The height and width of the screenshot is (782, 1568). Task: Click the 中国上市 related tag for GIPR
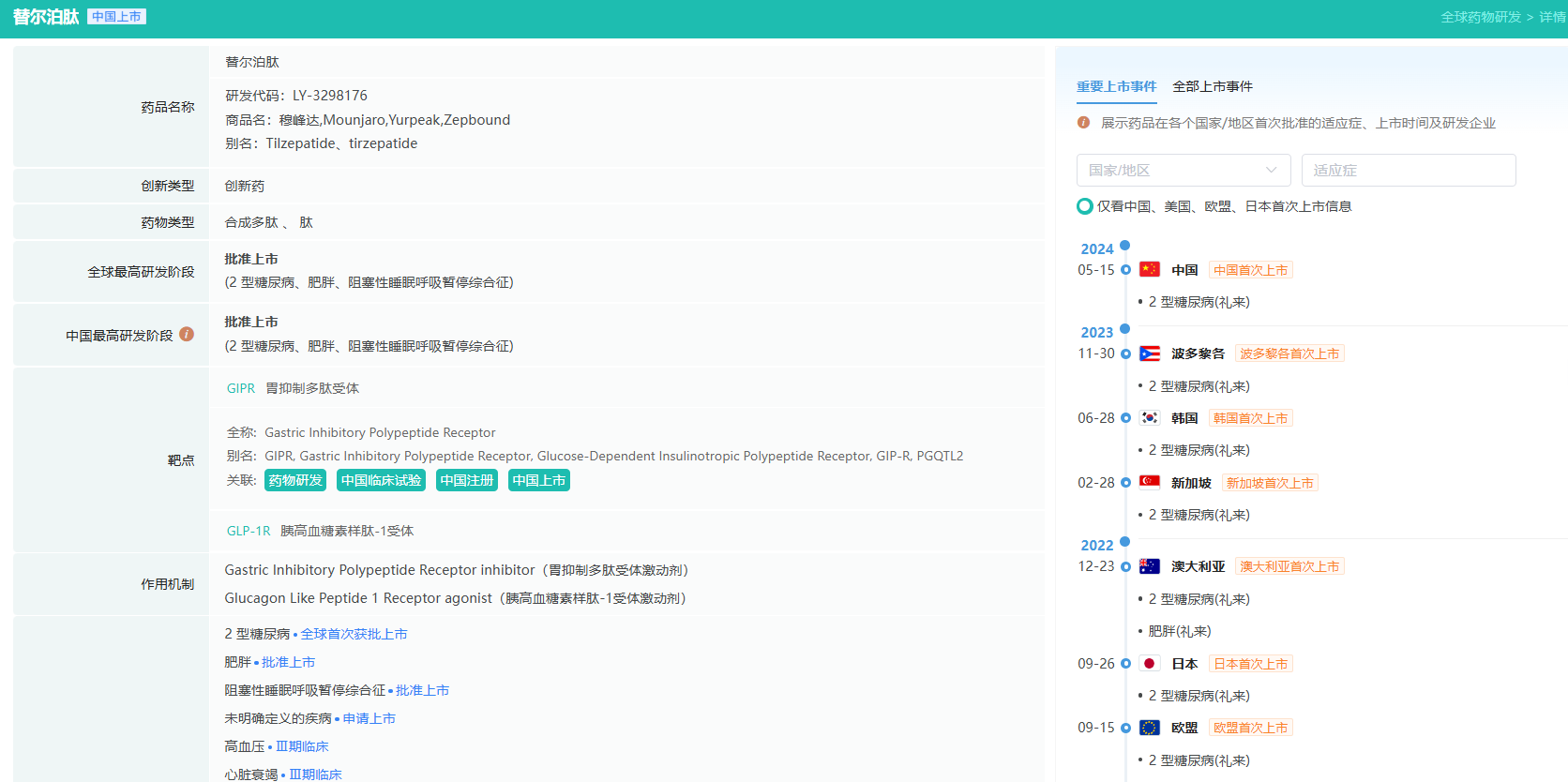click(x=539, y=480)
